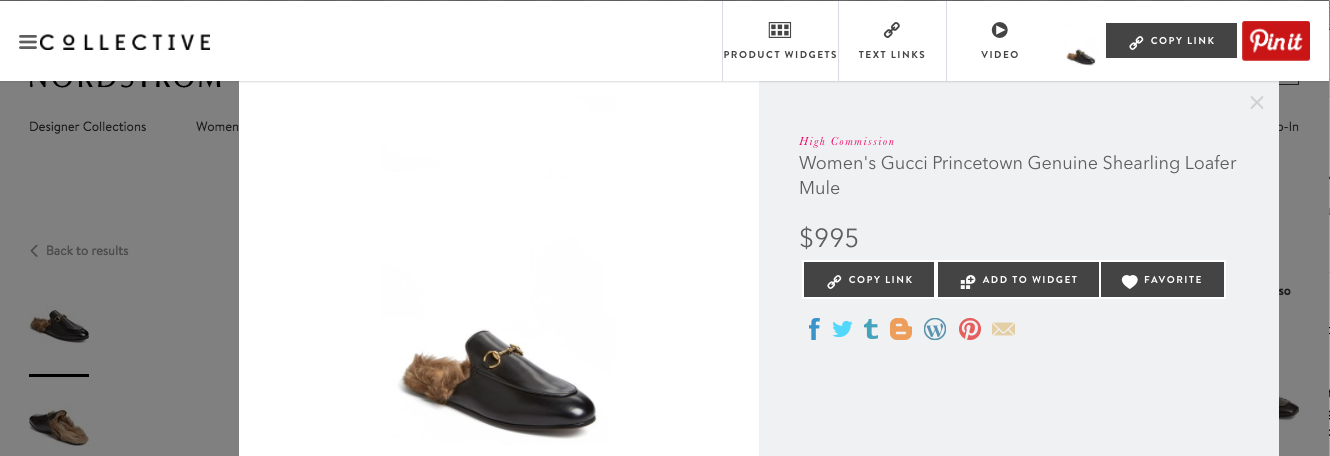This screenshot has width=1330, height=456.
Task: Share product on Twitter
Action: (842, 329)
